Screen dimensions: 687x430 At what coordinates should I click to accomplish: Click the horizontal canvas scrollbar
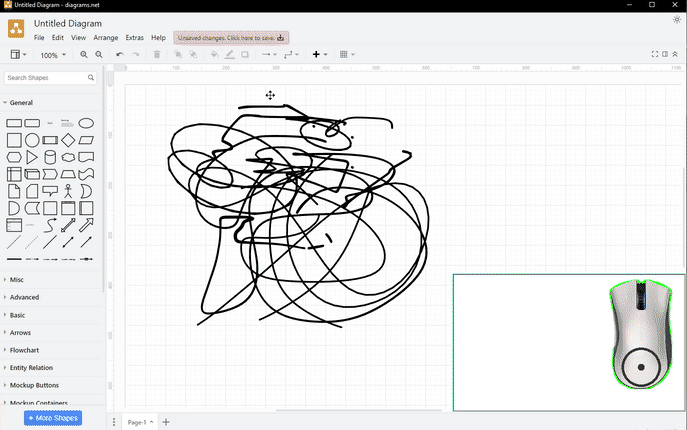(x=358, y=411)
